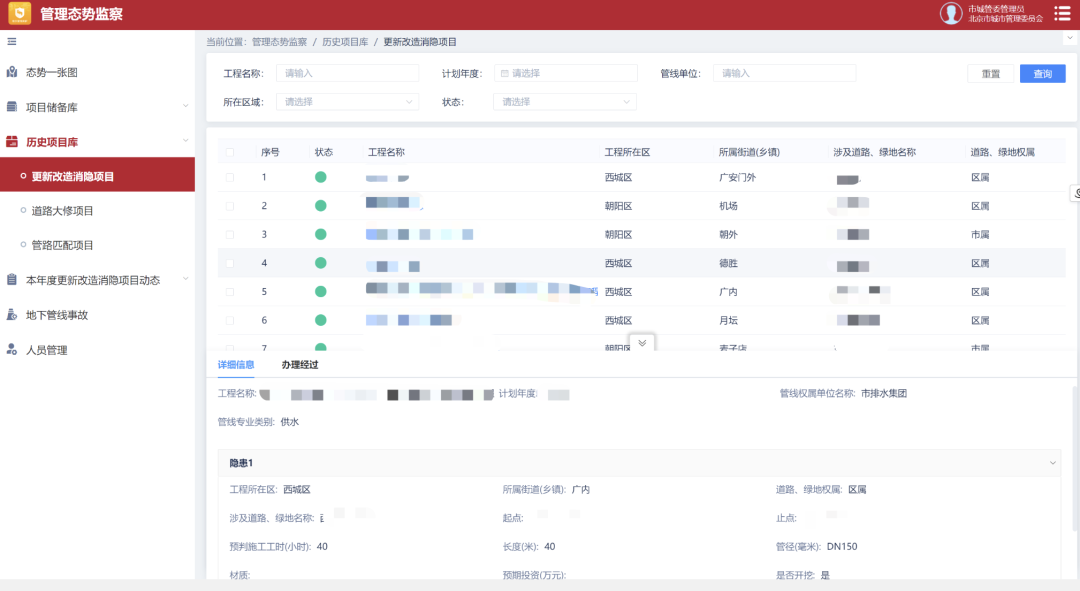Collapse the 隐患1 section

coord(1052,463)
